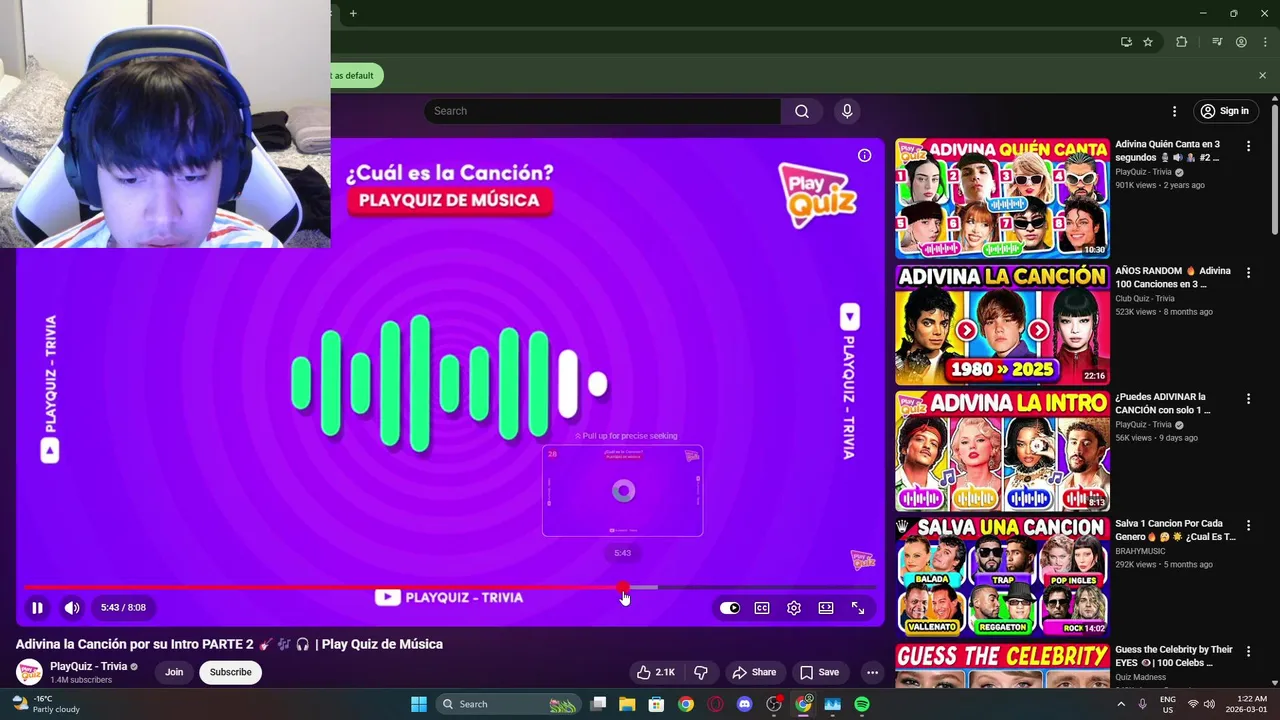
Task: Like the video (2.1K)
Action: click(x=656, y=672)
